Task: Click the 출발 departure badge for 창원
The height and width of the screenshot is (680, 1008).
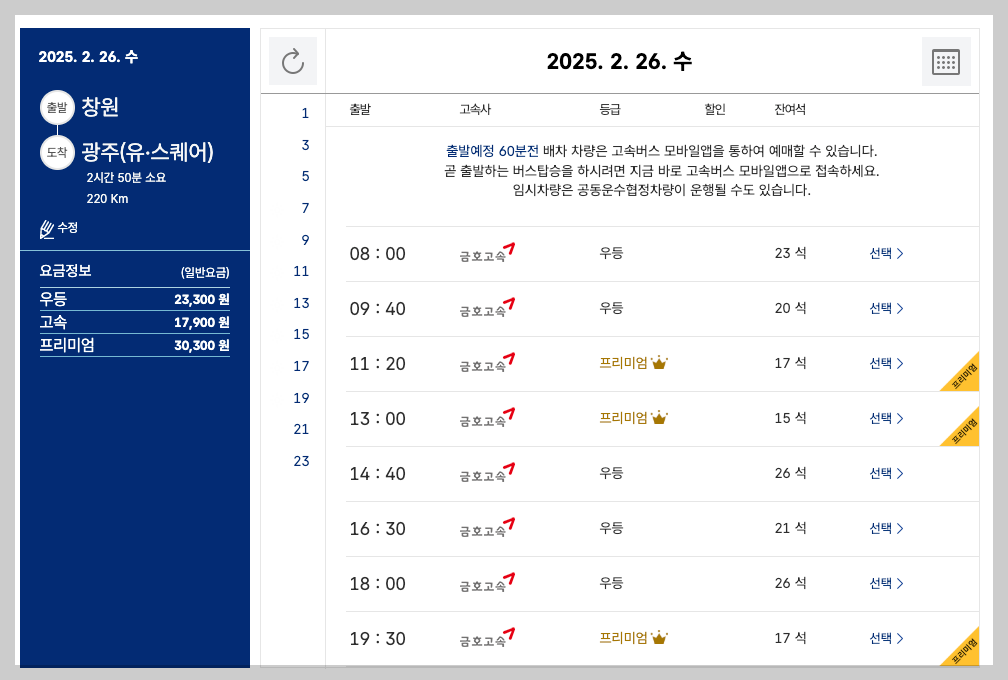Action: 57,107
